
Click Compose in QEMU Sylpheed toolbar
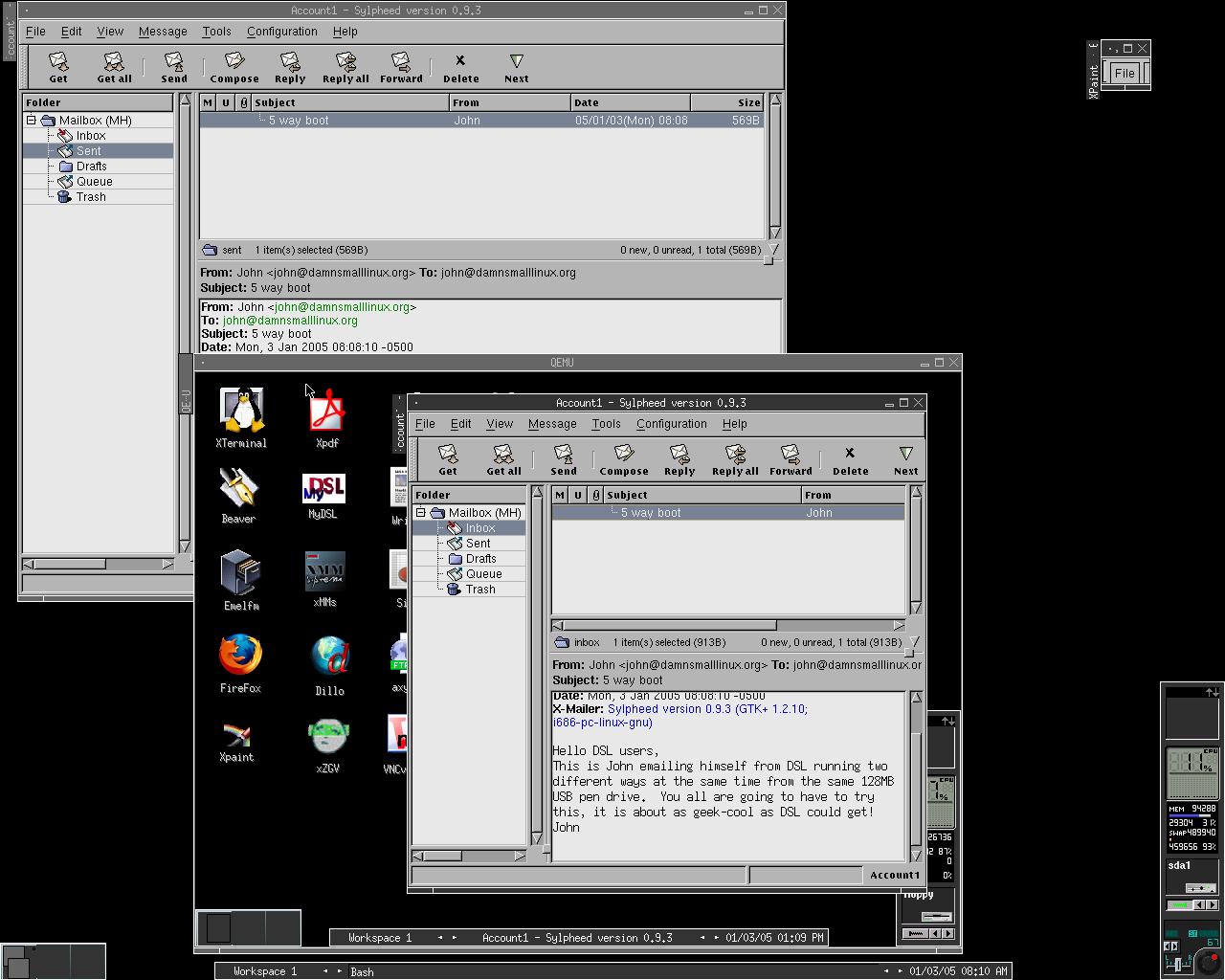coord(624,460)
